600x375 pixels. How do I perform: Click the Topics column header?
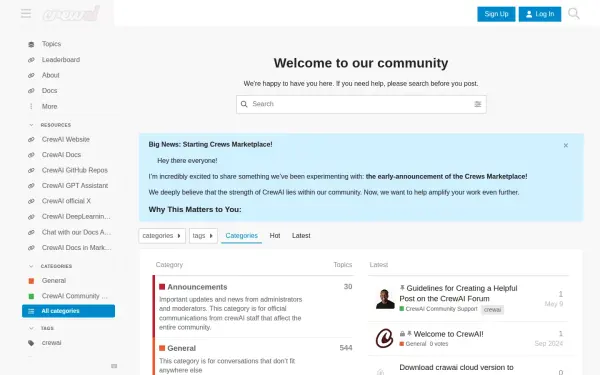[342, 265]
